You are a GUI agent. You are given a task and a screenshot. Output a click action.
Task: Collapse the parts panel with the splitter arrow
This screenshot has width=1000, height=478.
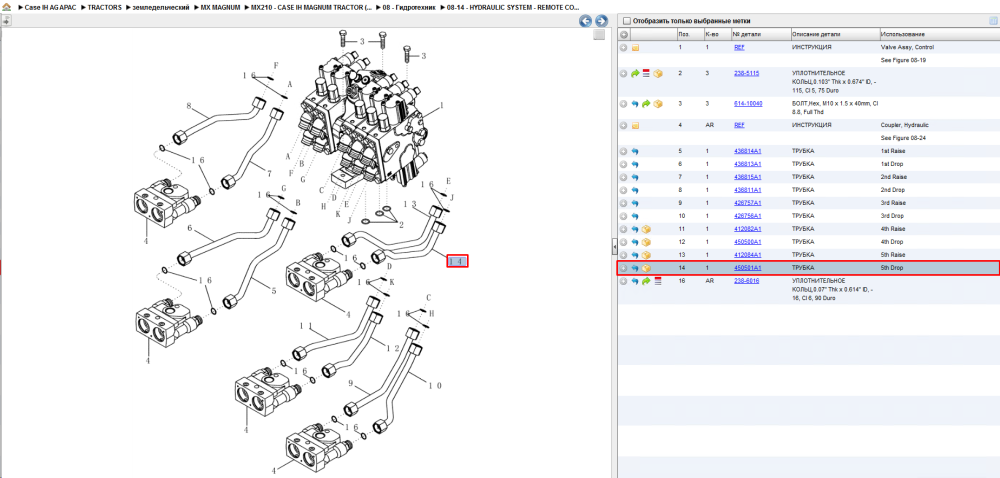[614, 245]
